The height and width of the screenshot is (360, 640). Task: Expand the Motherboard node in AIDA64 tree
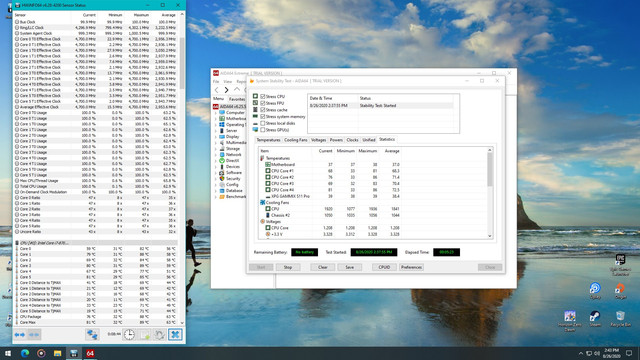point(216,119)
